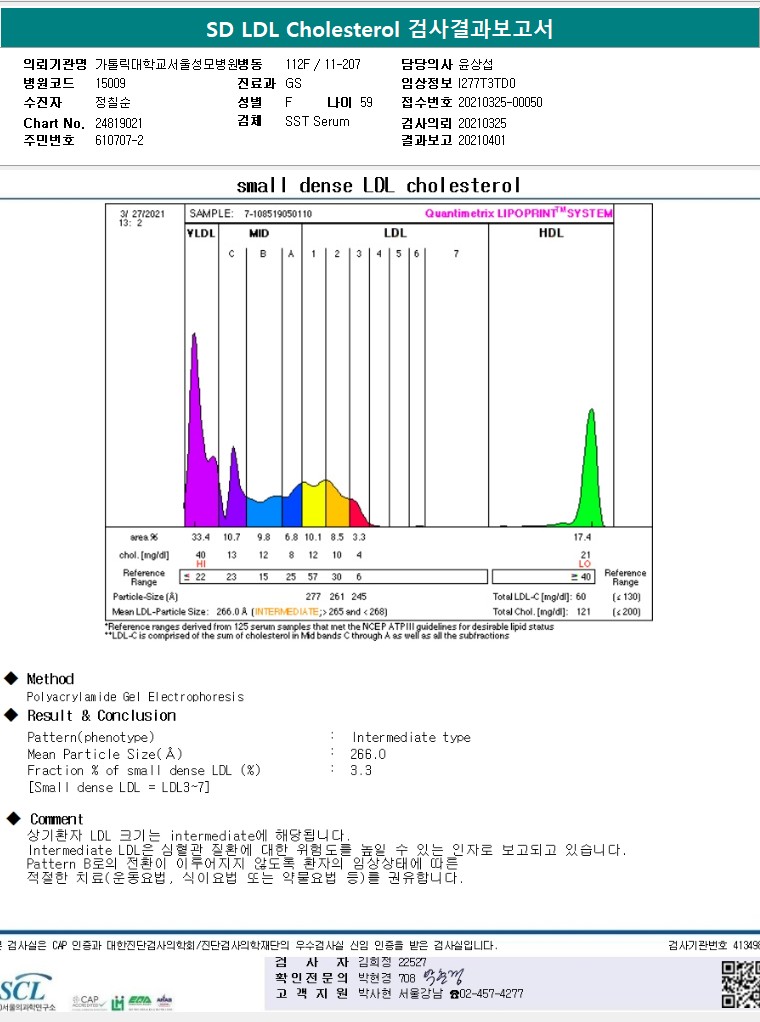Click the HDL column header
This screenshot has width=760, height=1022.
click(551, 233)
